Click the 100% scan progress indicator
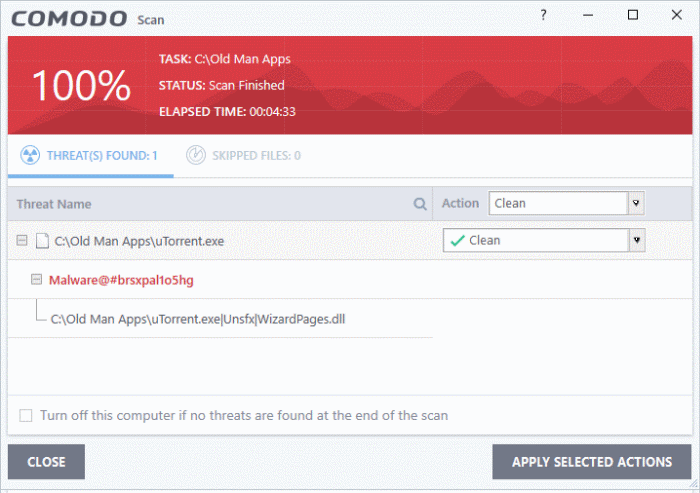This screenshot has width=700, height=493. (x=81, y=85)
